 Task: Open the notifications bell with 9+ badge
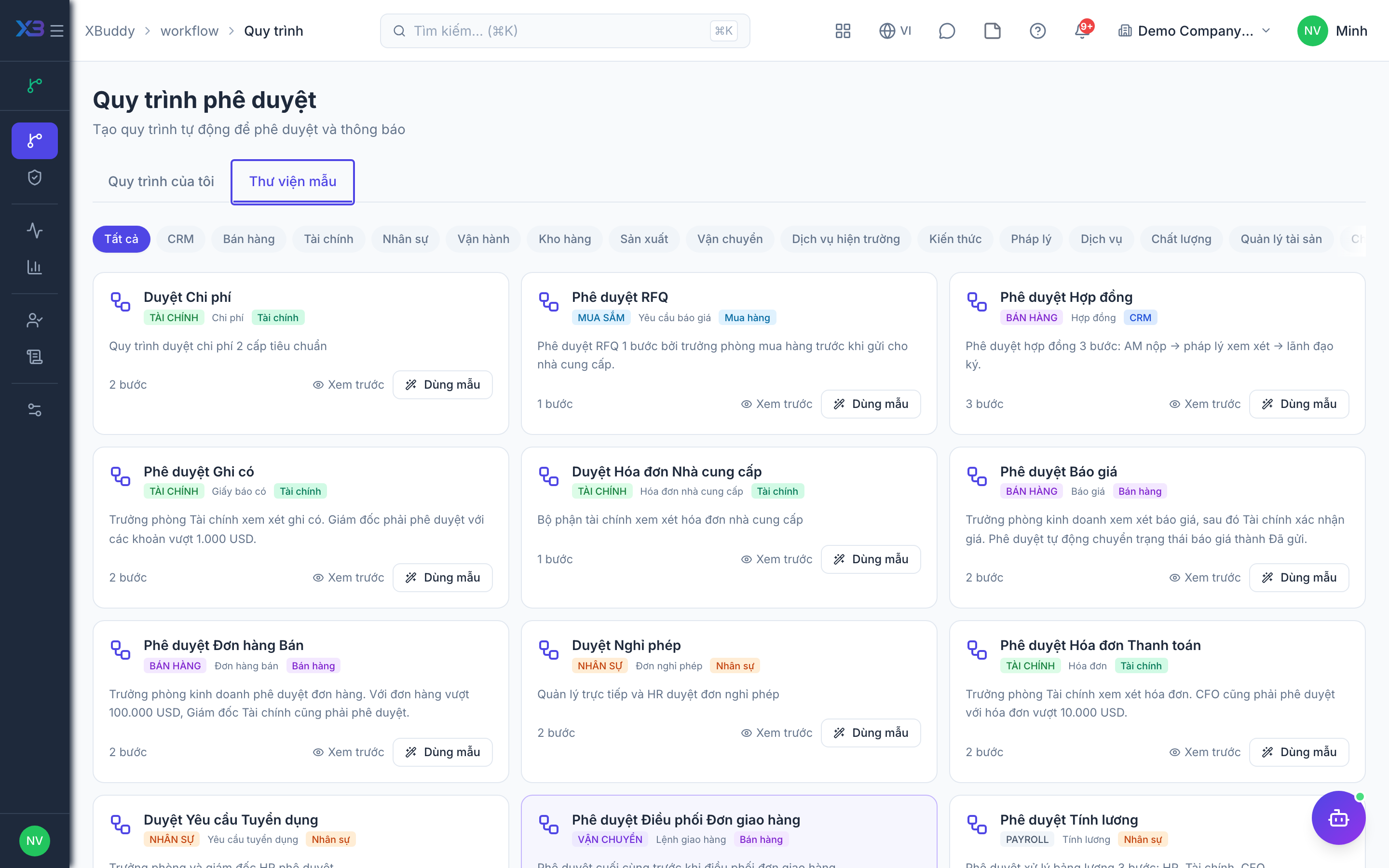pyautogui.click(x=1082, y=30)
